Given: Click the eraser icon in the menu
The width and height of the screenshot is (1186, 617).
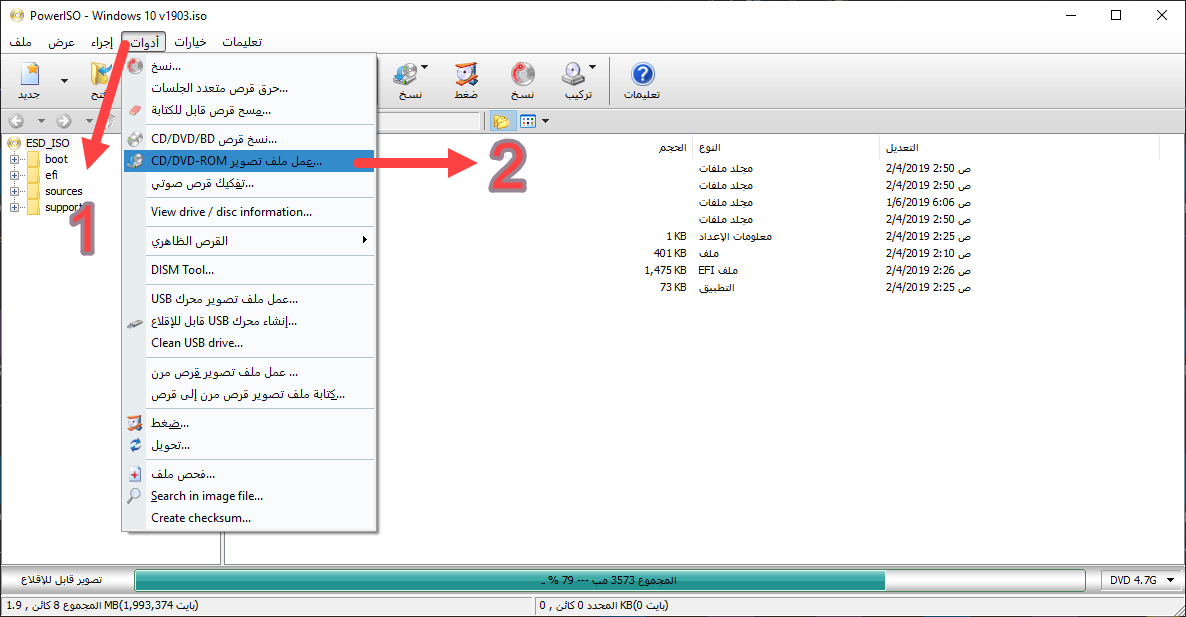Looking at the screenshot, I should 135,110.
